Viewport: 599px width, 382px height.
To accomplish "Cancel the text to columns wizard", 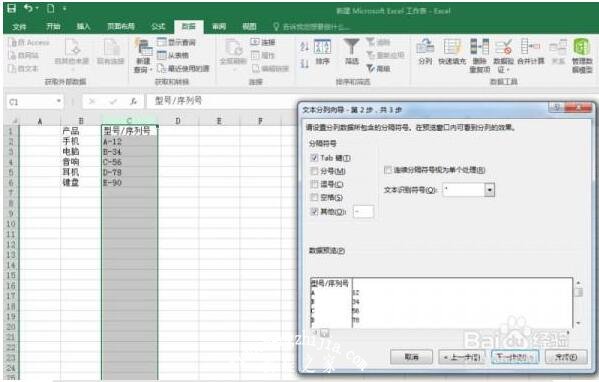I will pos(411,357).
